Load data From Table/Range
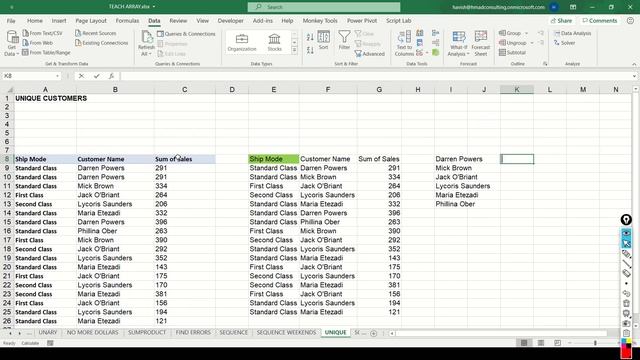The image size is (640, 360). point(46,53)
